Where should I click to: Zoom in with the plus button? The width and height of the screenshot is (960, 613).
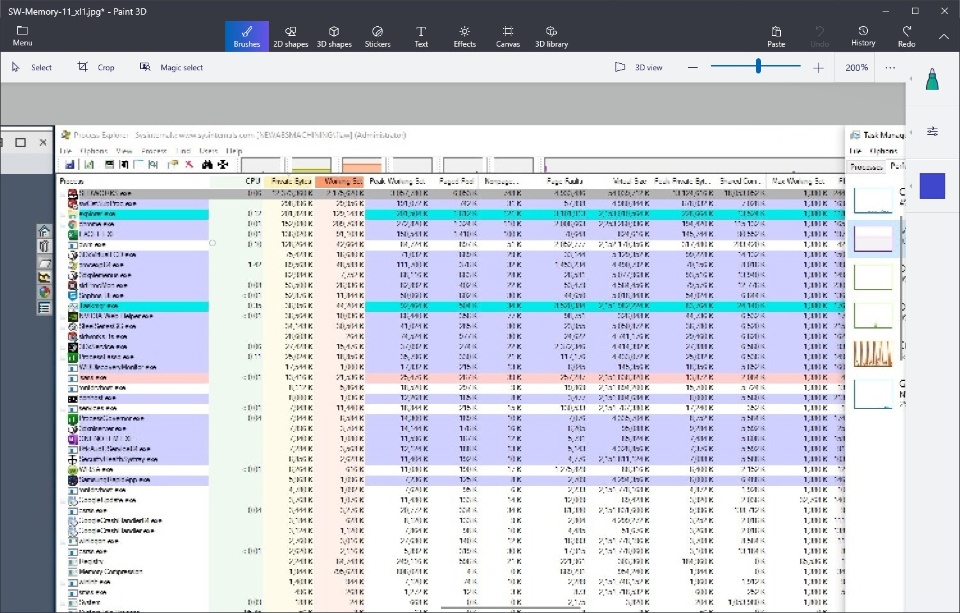coord(818,68)
